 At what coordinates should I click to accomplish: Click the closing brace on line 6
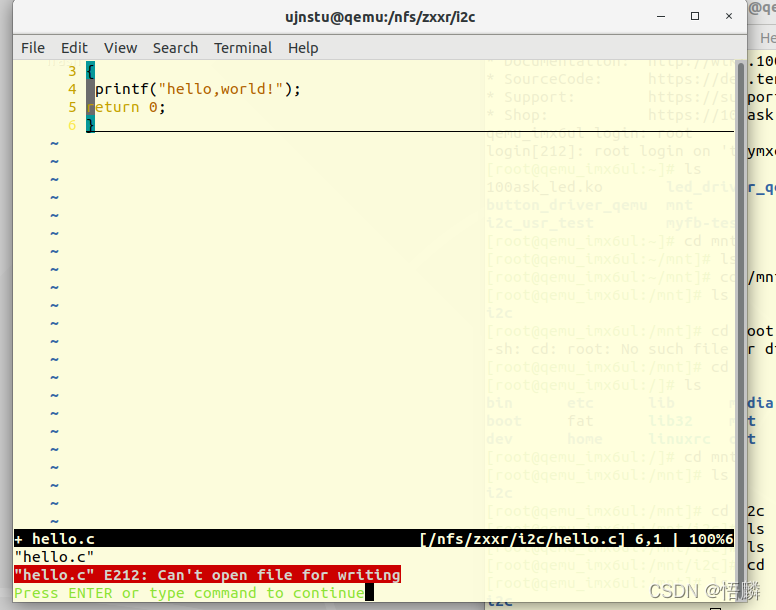[x=90, y=125]
